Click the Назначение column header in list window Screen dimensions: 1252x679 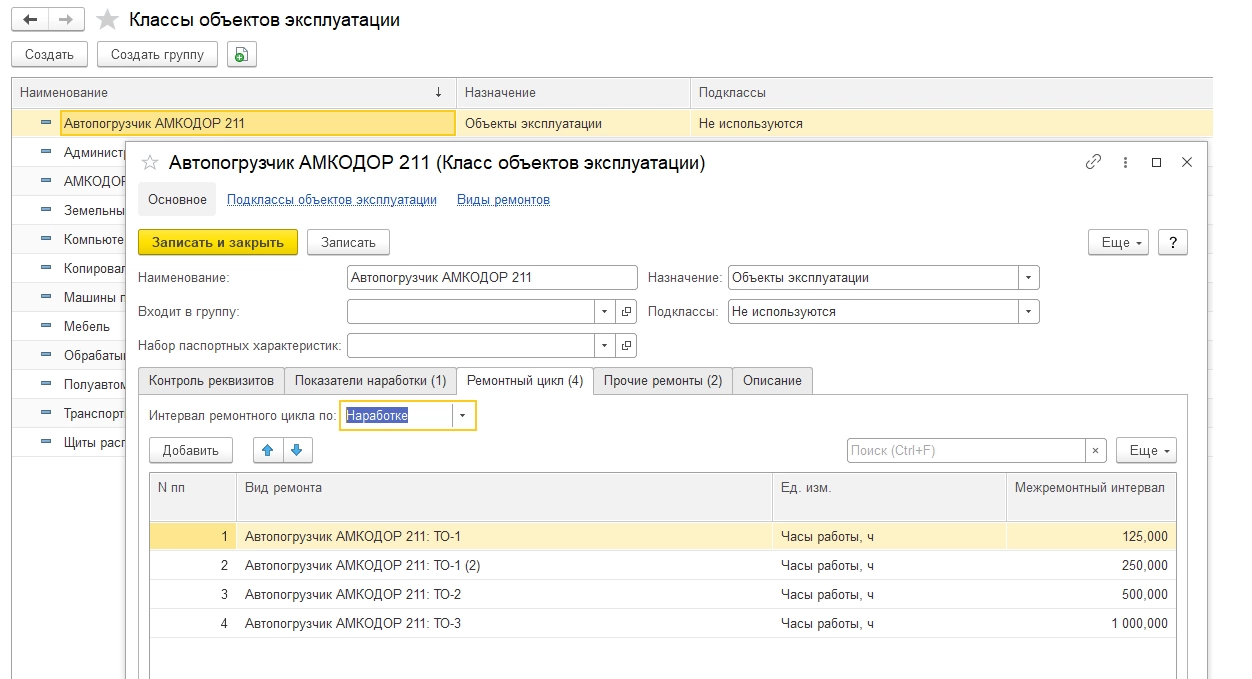573,92
